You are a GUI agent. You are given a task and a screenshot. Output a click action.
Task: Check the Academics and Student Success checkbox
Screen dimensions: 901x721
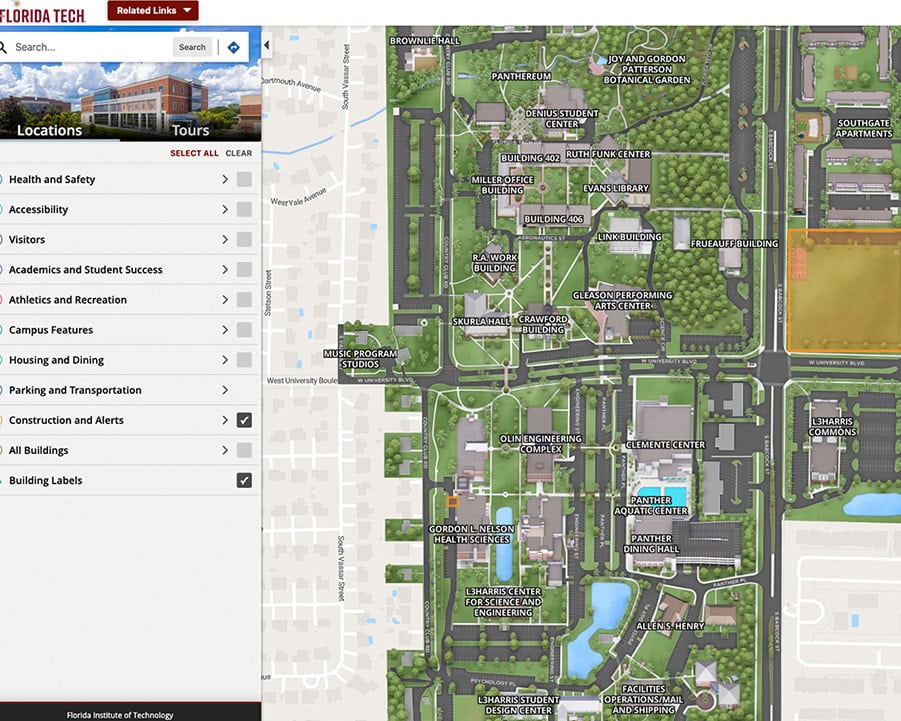(244, 269)
